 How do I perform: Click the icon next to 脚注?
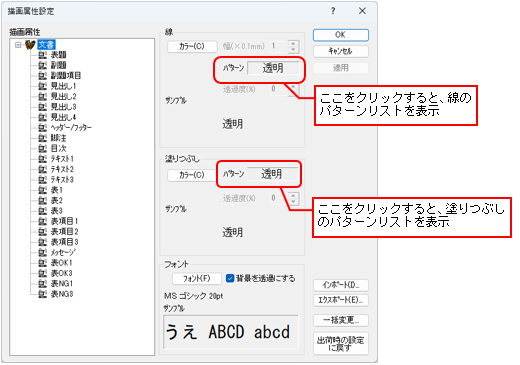tap(42, 138)
